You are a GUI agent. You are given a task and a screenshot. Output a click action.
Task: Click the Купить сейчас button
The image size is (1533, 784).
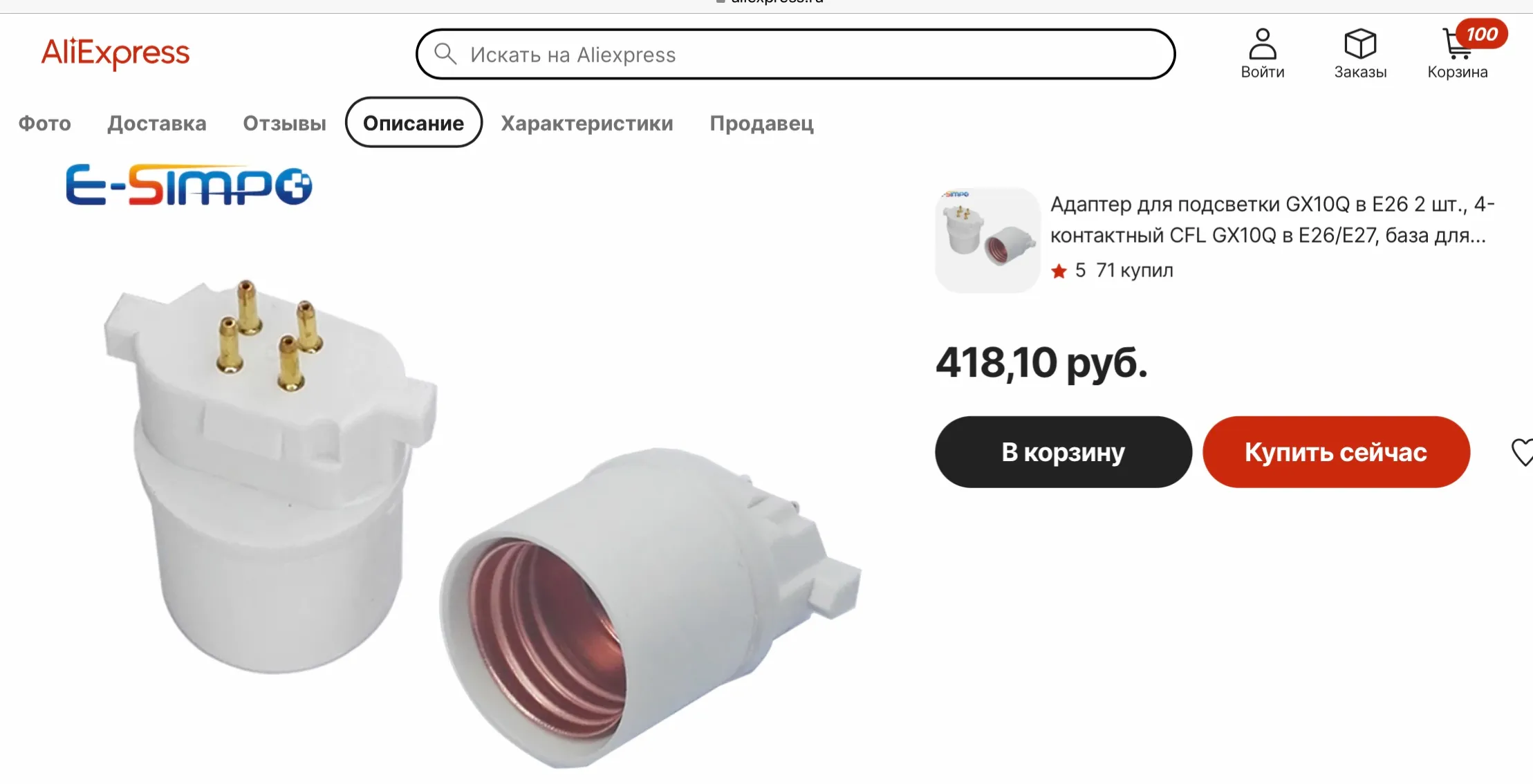(x=1336, y=452)
